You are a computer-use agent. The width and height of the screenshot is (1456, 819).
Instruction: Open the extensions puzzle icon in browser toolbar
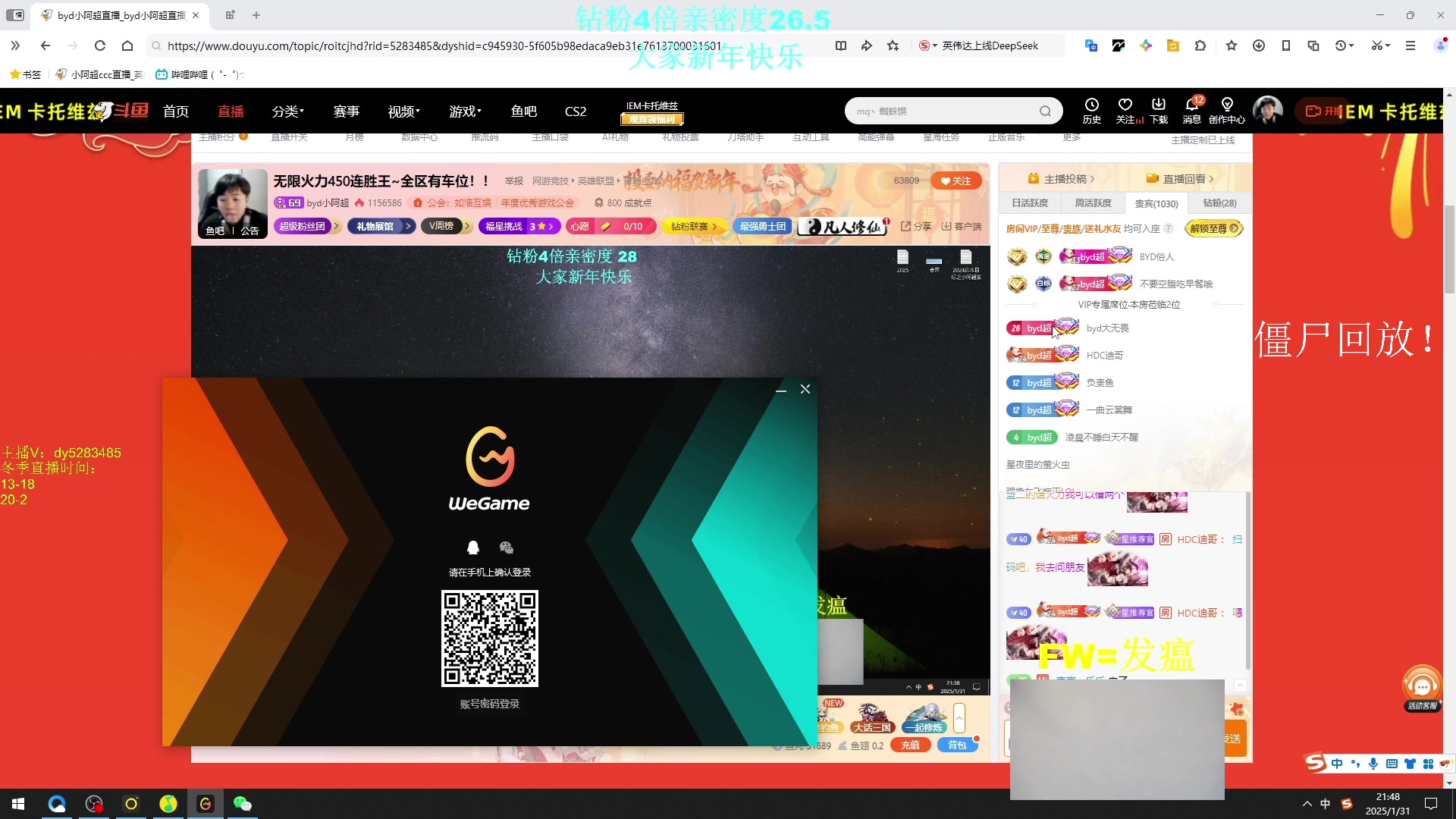(x=1200, y=46)
